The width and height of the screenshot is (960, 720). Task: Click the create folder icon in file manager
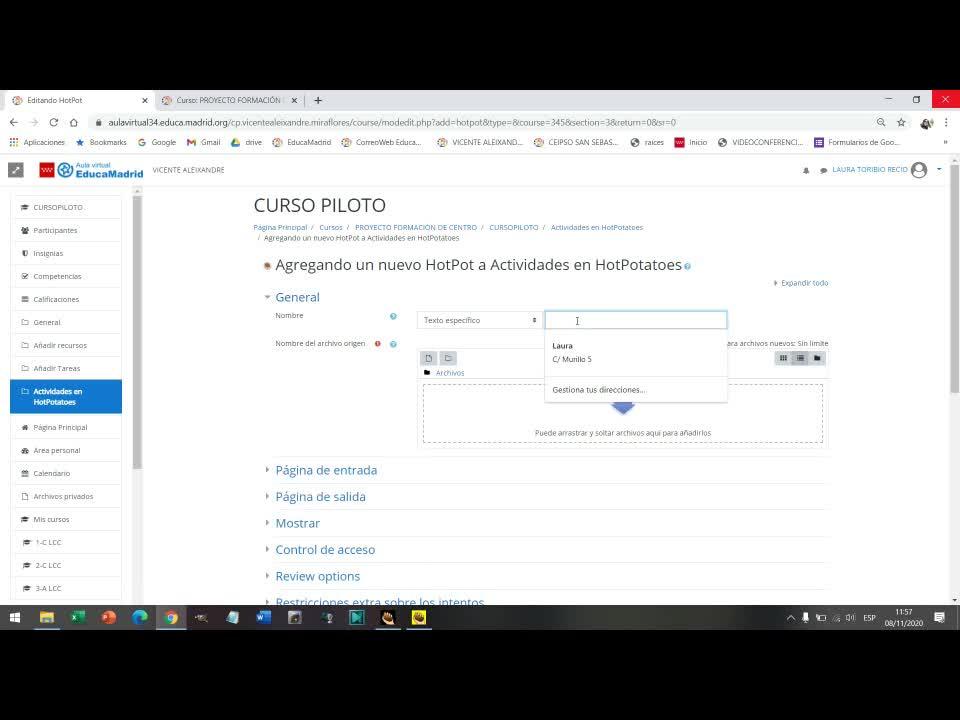coord(448,358)
